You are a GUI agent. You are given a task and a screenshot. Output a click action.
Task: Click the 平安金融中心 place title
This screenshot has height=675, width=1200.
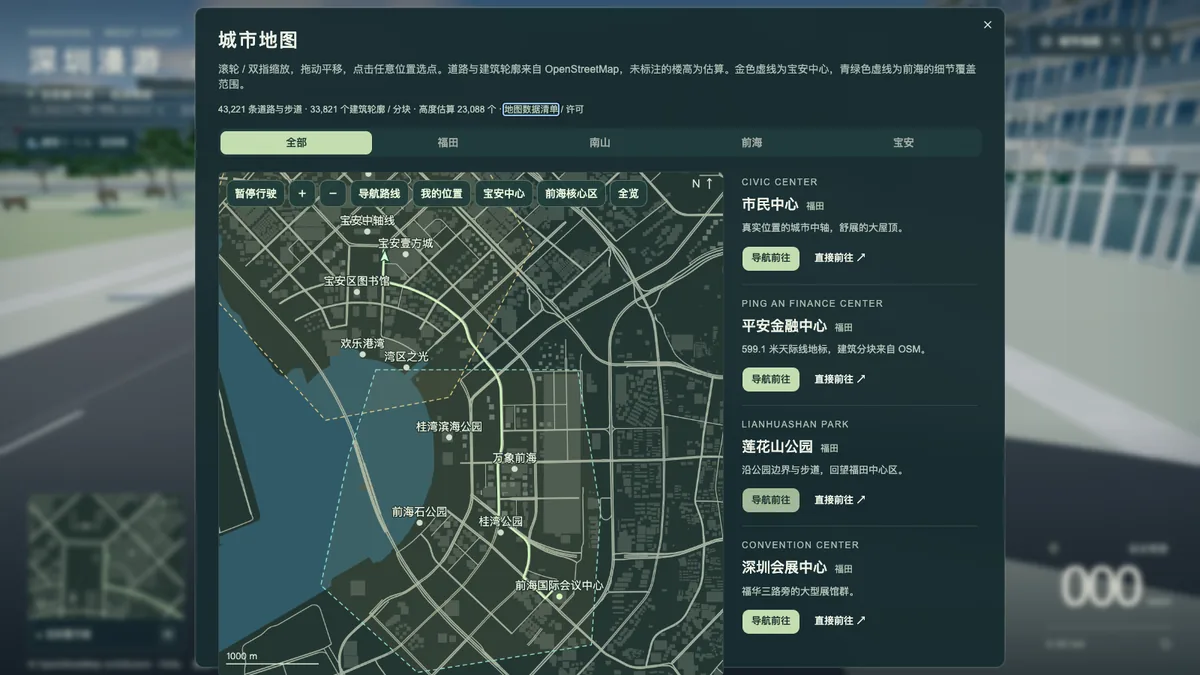784,326
